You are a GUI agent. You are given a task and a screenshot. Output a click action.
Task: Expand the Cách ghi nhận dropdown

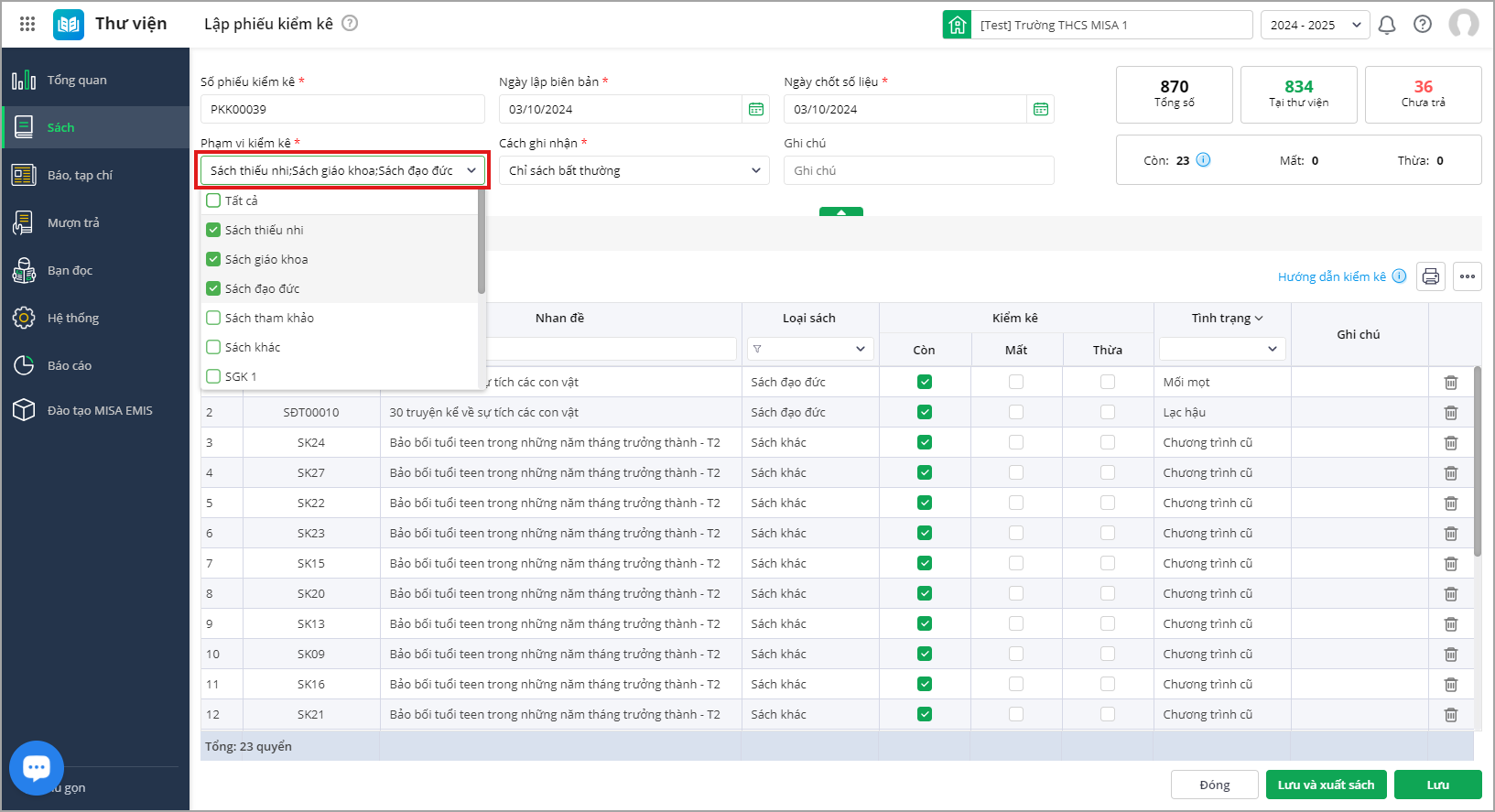pos(634,170)
